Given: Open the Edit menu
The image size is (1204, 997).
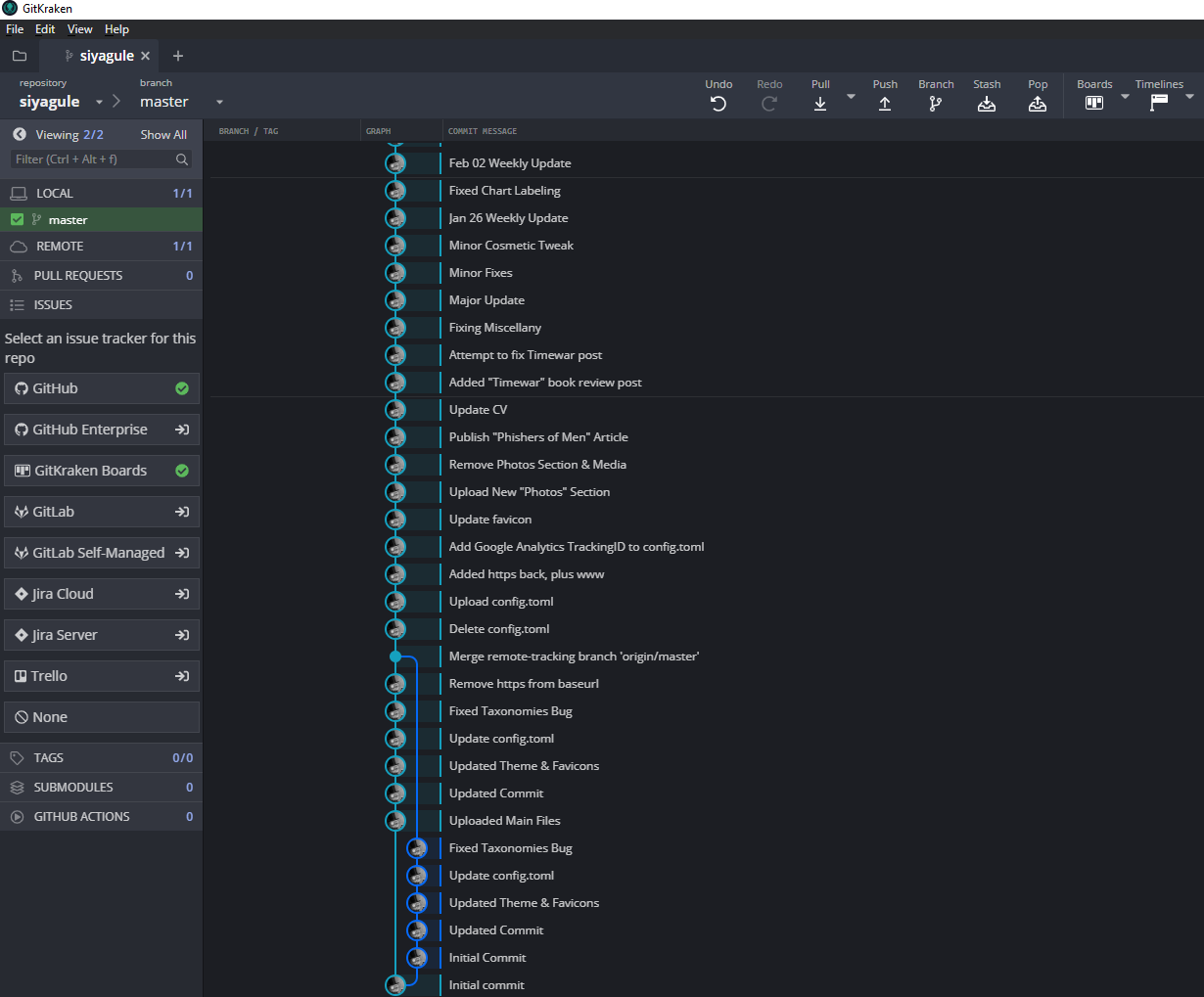Looking at the screenshot, I should click(x=45, y=29).
